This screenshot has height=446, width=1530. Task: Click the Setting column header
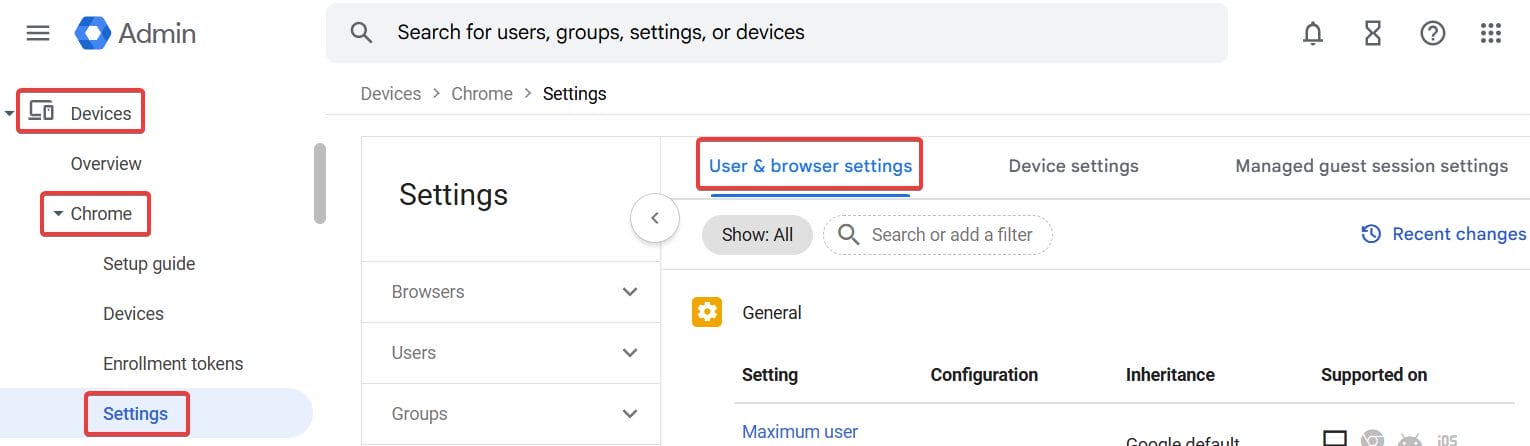[770, 375]
